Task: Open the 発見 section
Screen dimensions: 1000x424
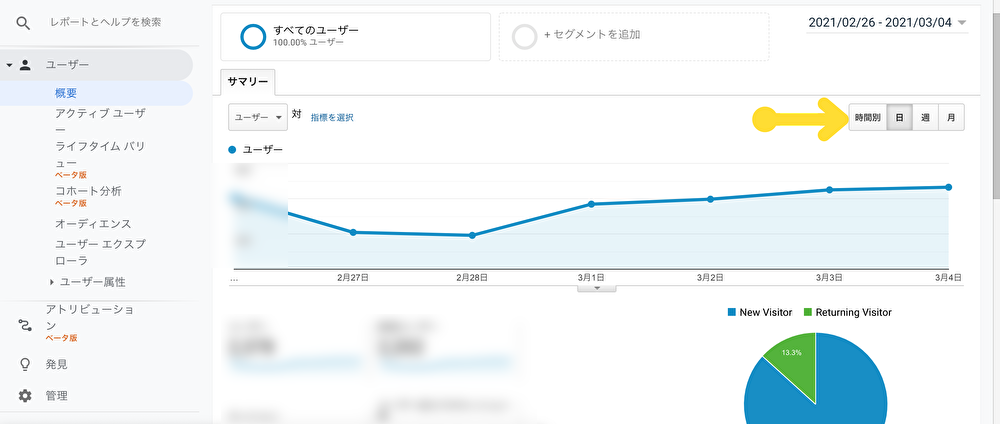Action: click(x=56, y=365)
